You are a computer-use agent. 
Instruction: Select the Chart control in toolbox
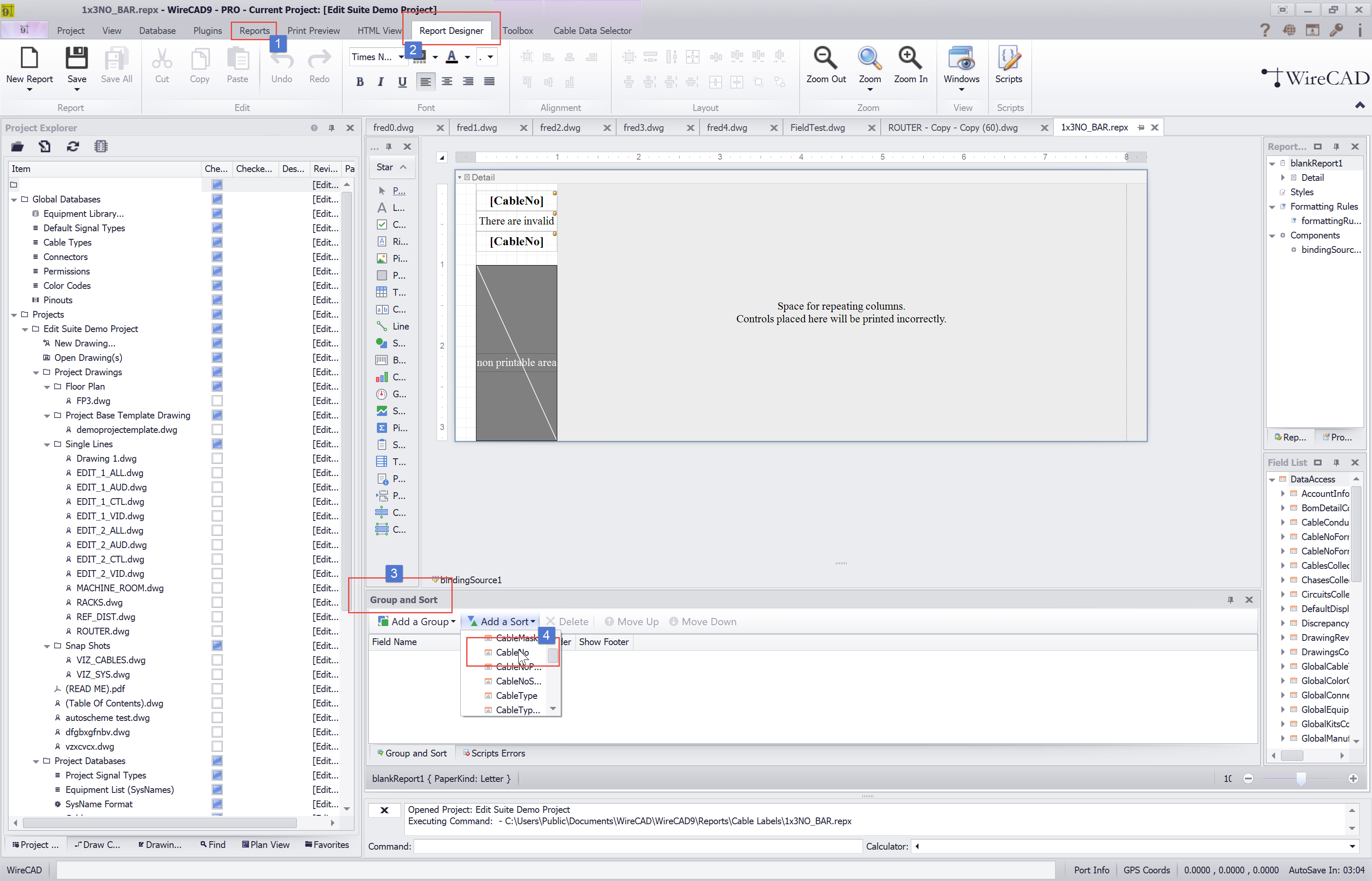[392, 377]
